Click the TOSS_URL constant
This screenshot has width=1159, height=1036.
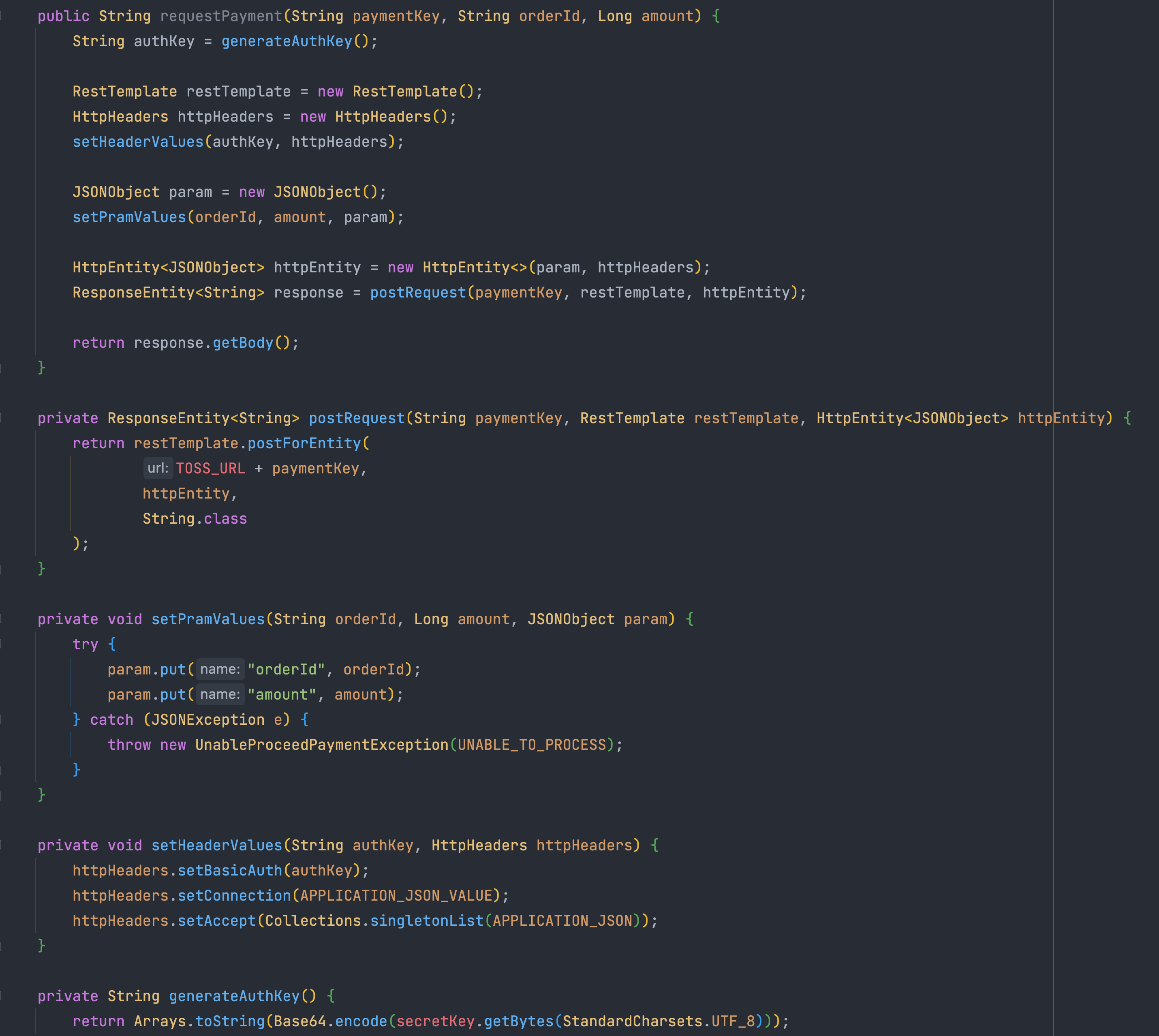click(x=210, y=469)
